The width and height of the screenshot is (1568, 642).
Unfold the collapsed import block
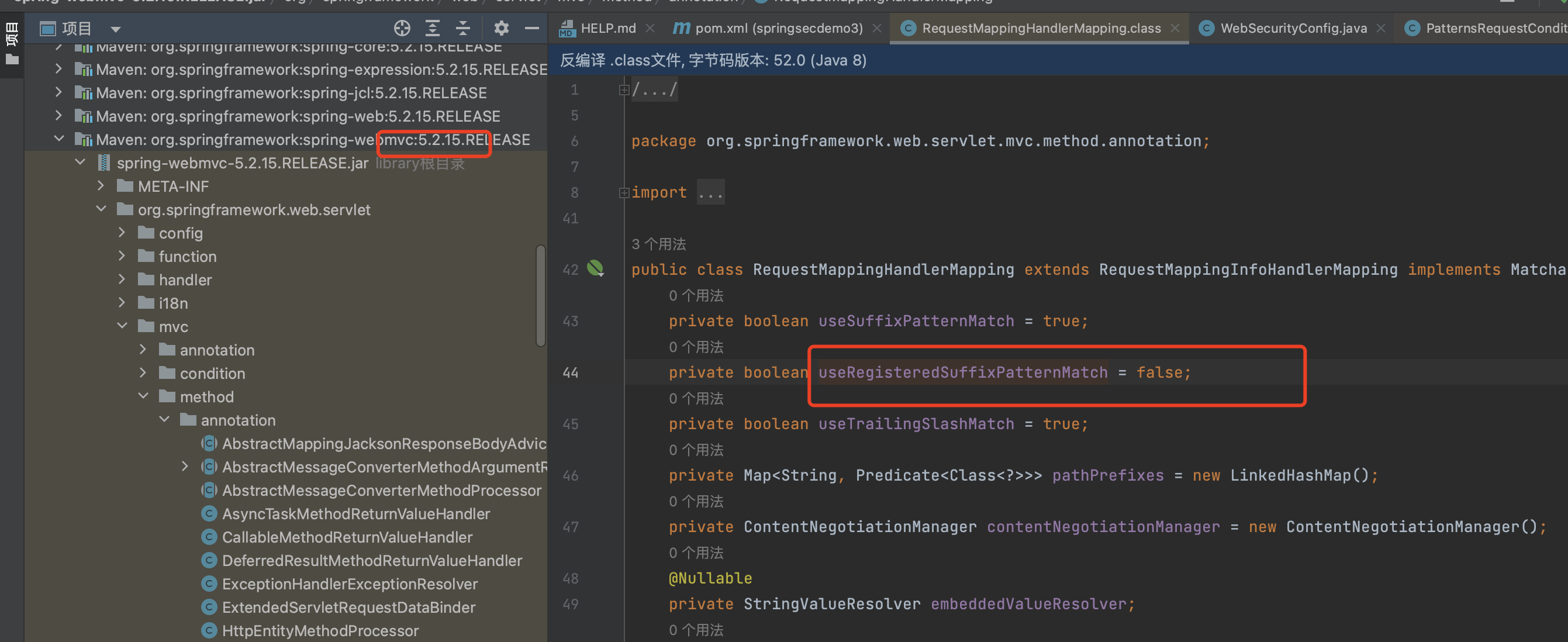624,193
